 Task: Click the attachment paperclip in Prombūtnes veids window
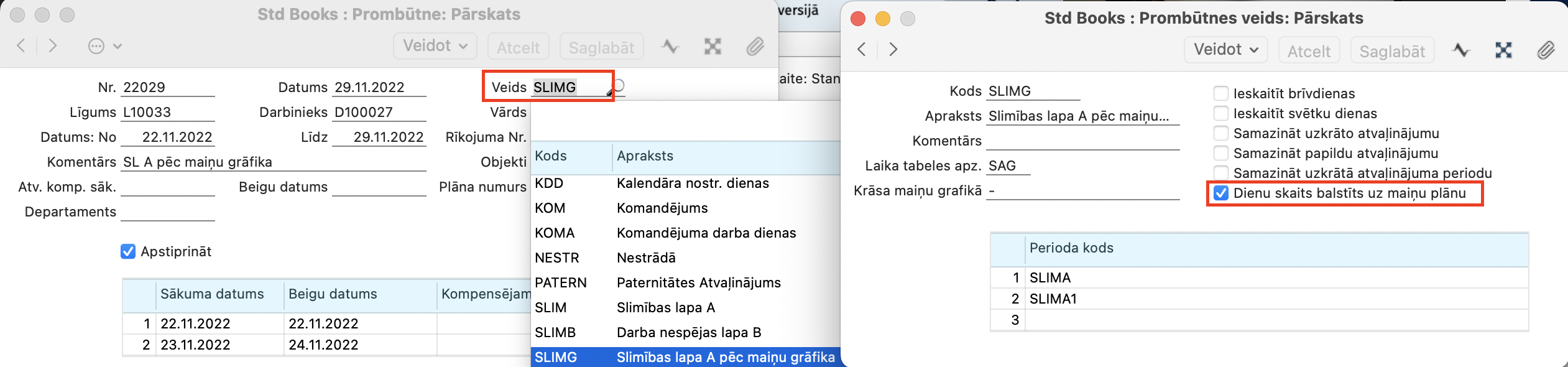click(x=1546, y=50)
